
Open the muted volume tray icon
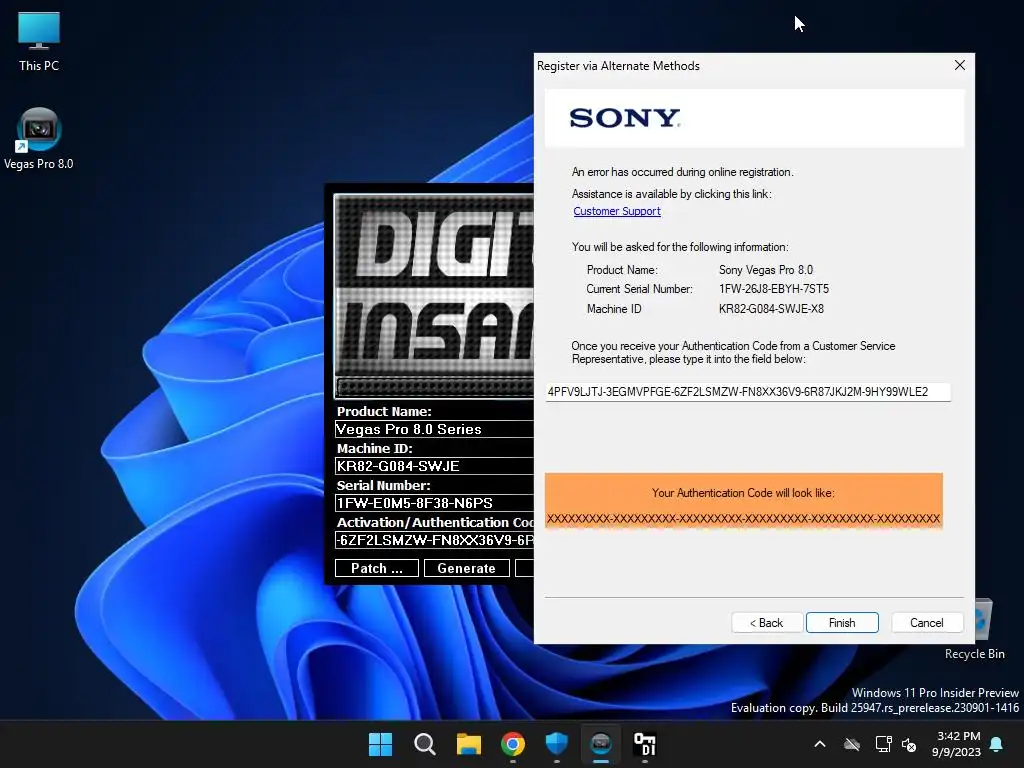click(x=908, y=744)
